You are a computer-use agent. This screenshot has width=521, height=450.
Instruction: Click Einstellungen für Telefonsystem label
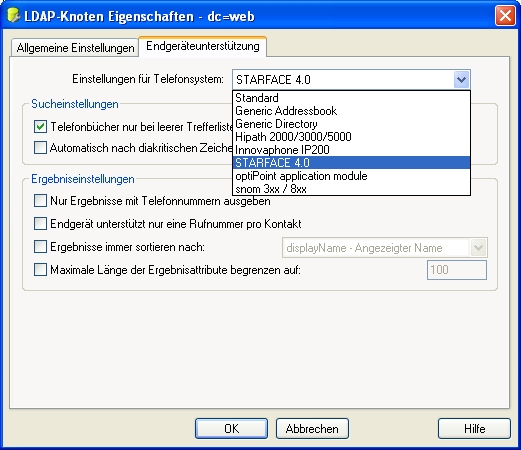[148, 79]
